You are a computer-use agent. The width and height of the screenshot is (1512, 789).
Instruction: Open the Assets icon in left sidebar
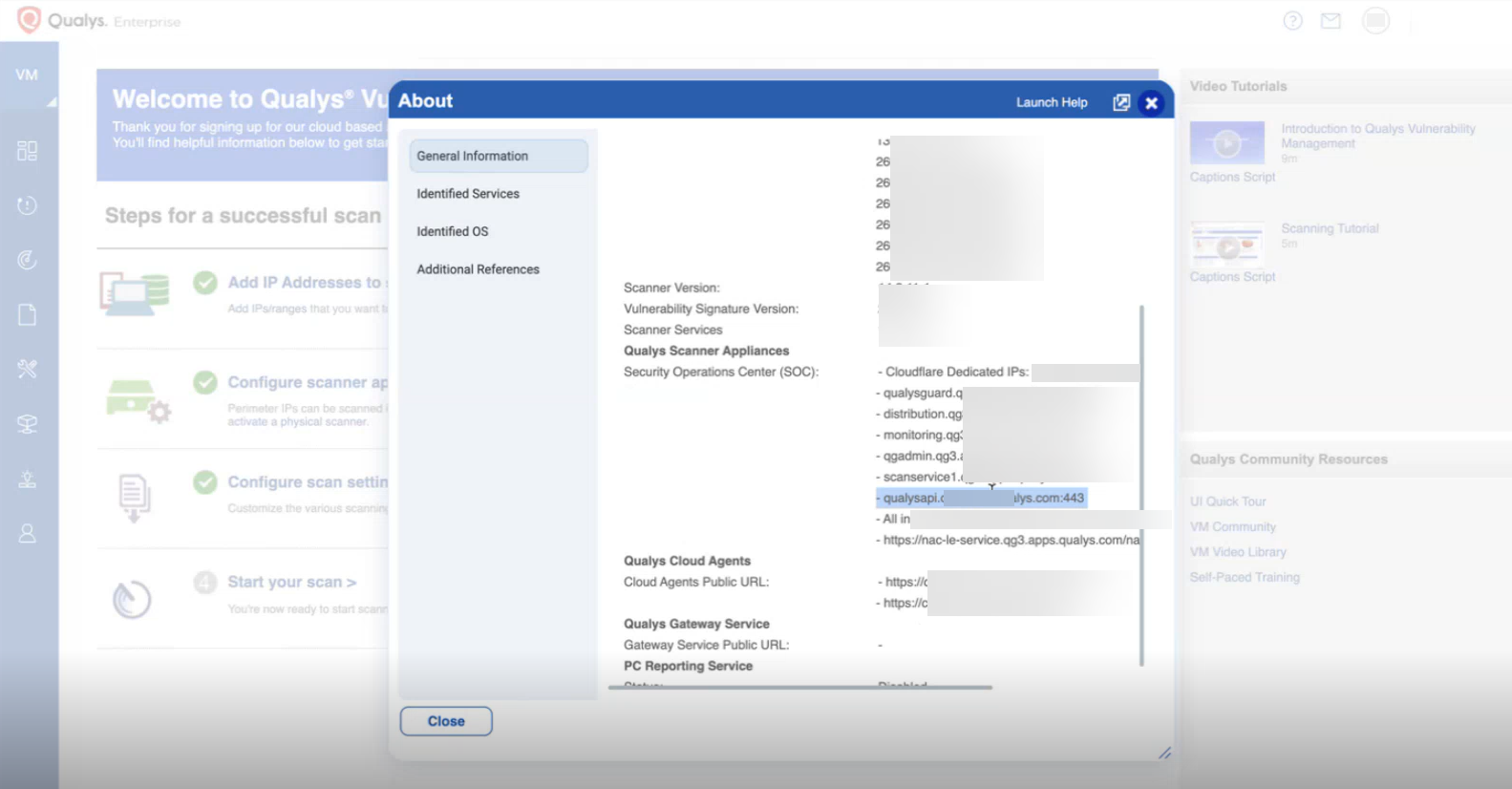pyautogui.click(x=28, y=424)
